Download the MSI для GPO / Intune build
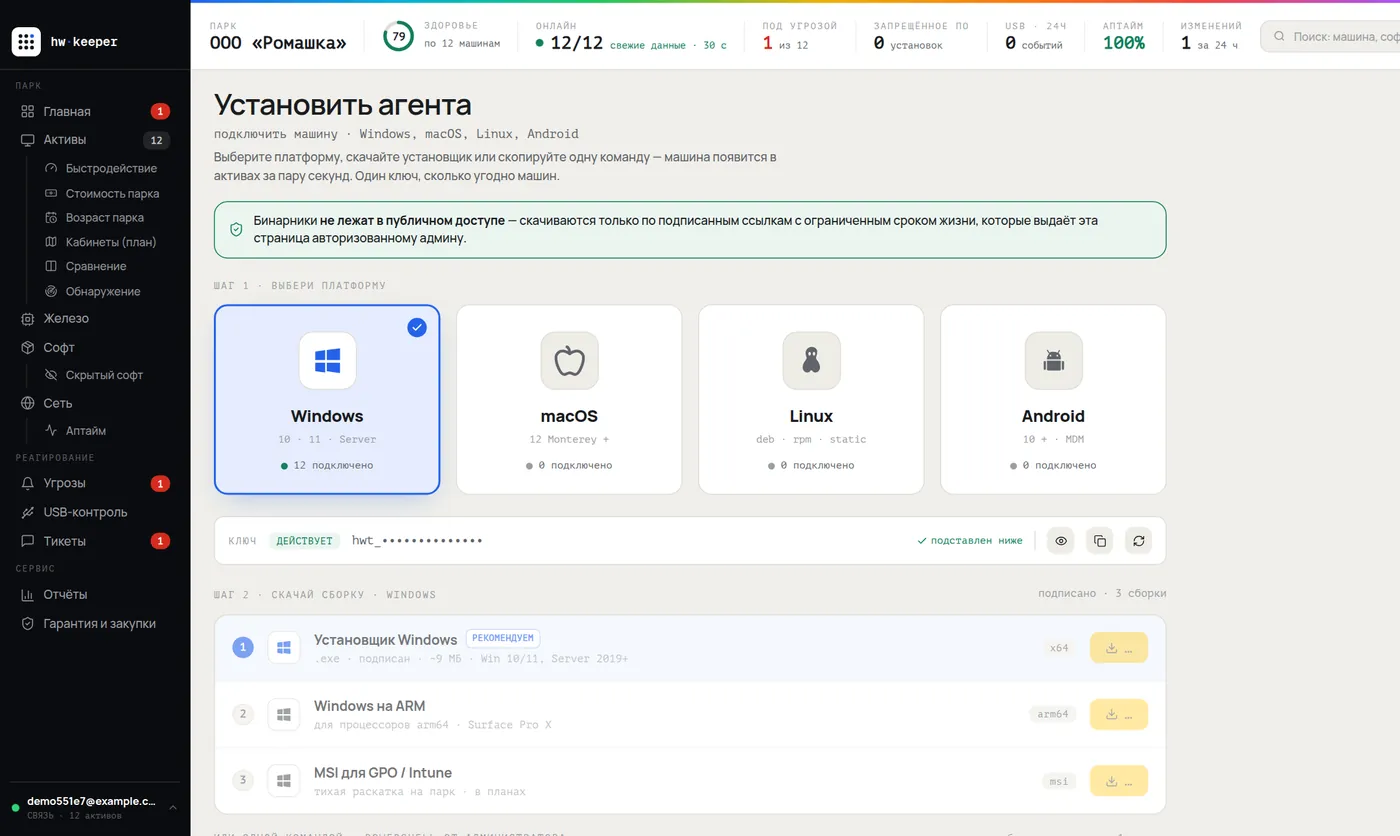 1119,781
